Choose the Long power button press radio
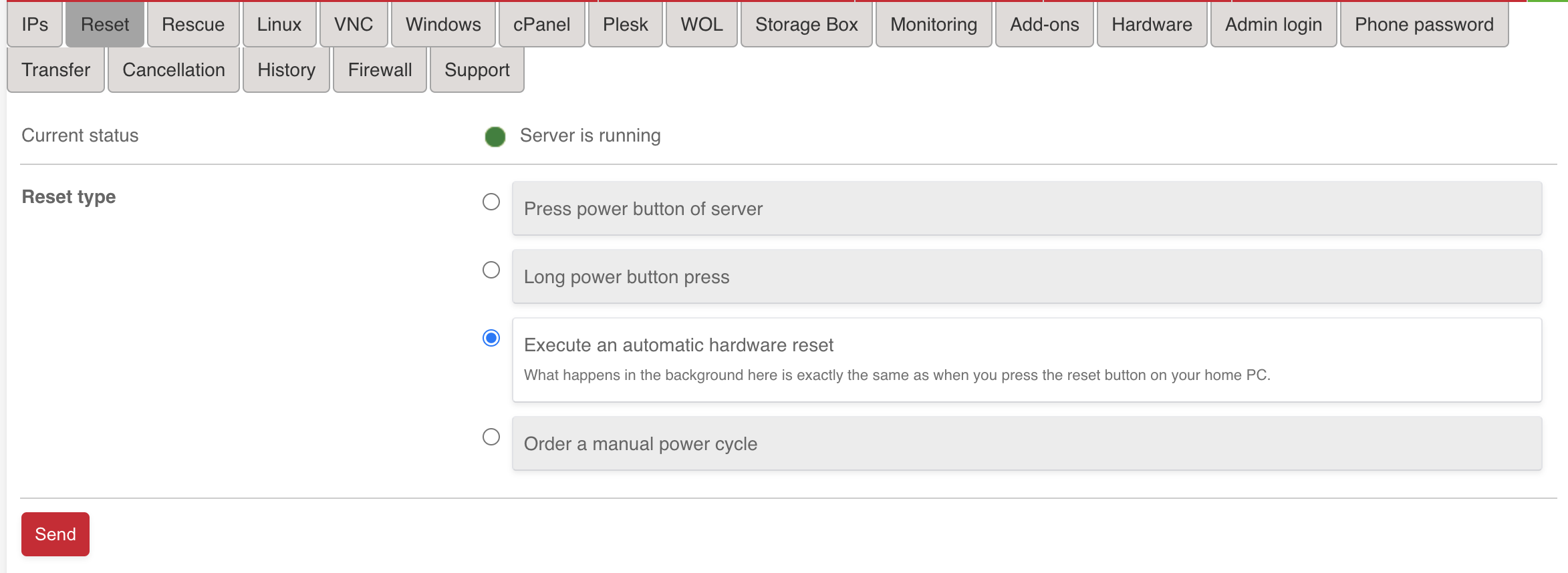1568x573 pixels. [x=491, y=270]
